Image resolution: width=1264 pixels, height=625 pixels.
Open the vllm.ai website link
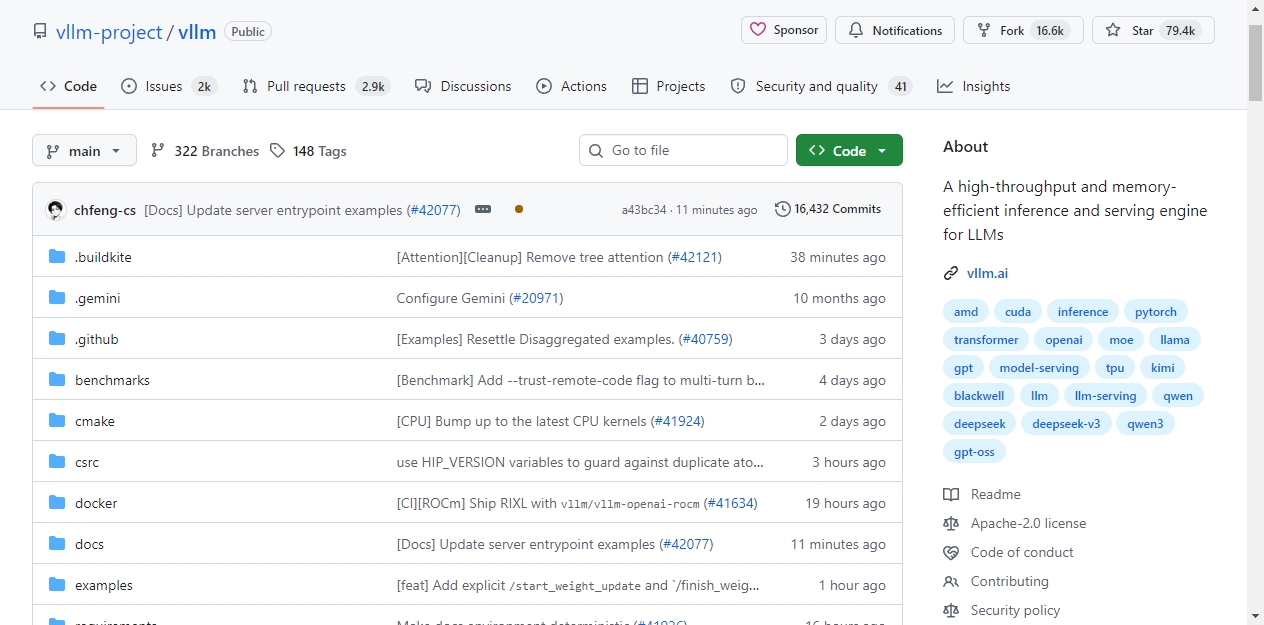click(x=987, y=273)
